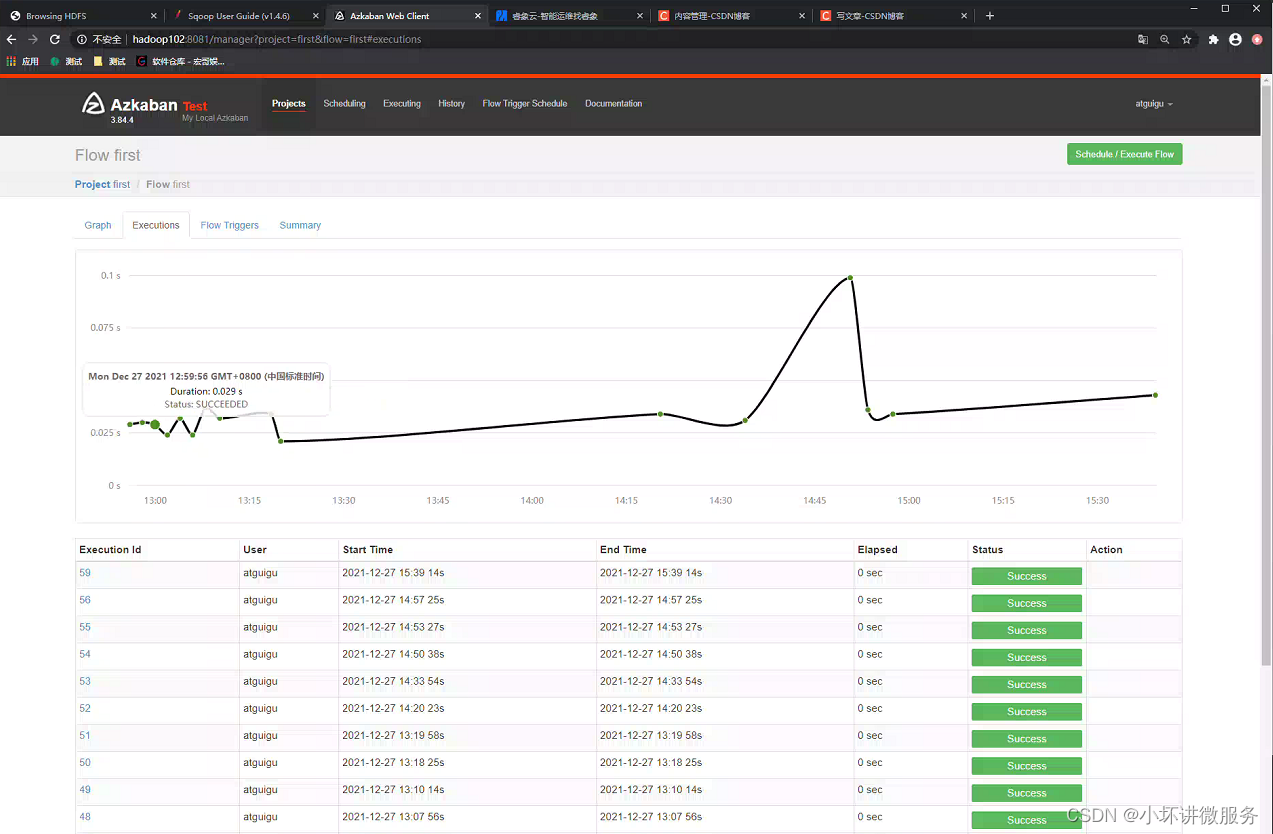Open Flow Trigger Schedule nav item
Screen dimensions: 1273x834
click(525, 104)
